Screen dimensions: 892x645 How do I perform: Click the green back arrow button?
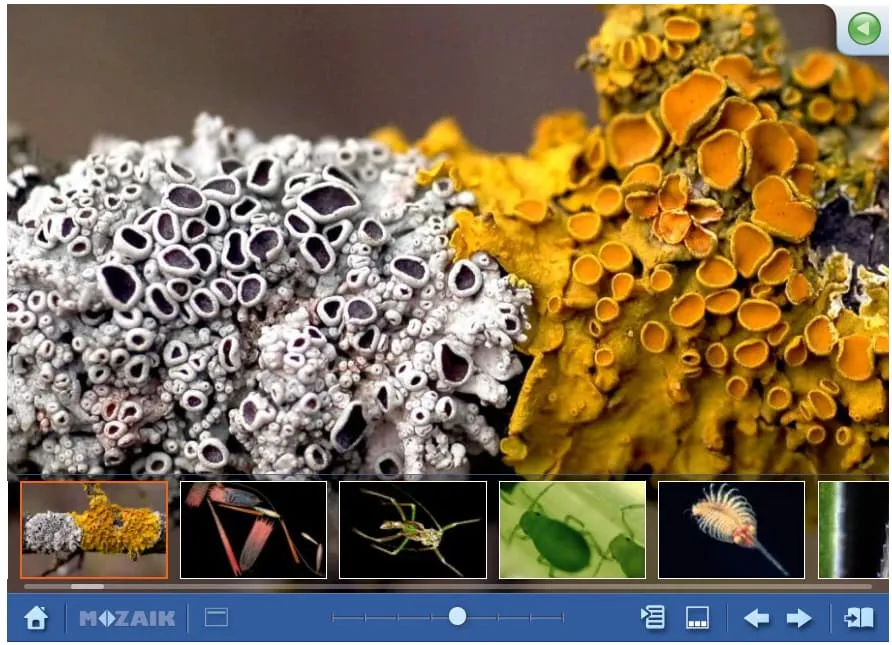tap(864, 28)
